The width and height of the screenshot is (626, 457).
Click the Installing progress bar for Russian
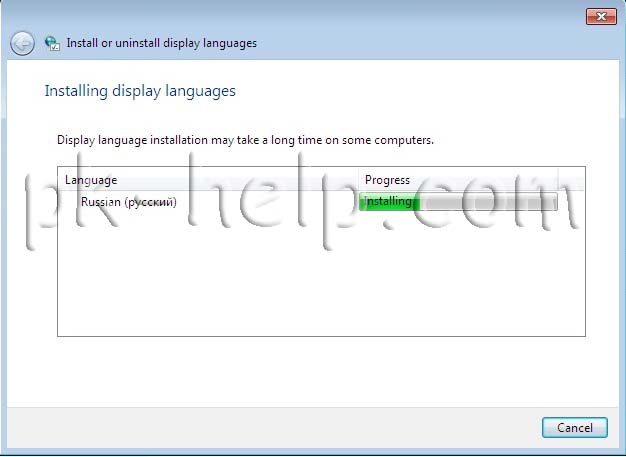pyautogui.click(x=458, y=202)
